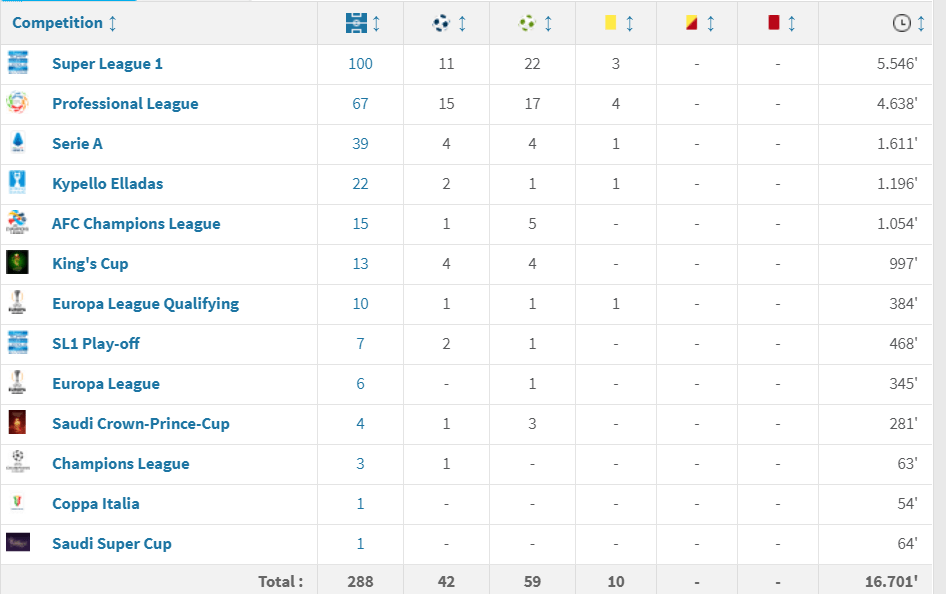This screenshot has width=946, height=594.
Task: Click 39 appearances for Serie A
Action: click(x=360, y=144)
